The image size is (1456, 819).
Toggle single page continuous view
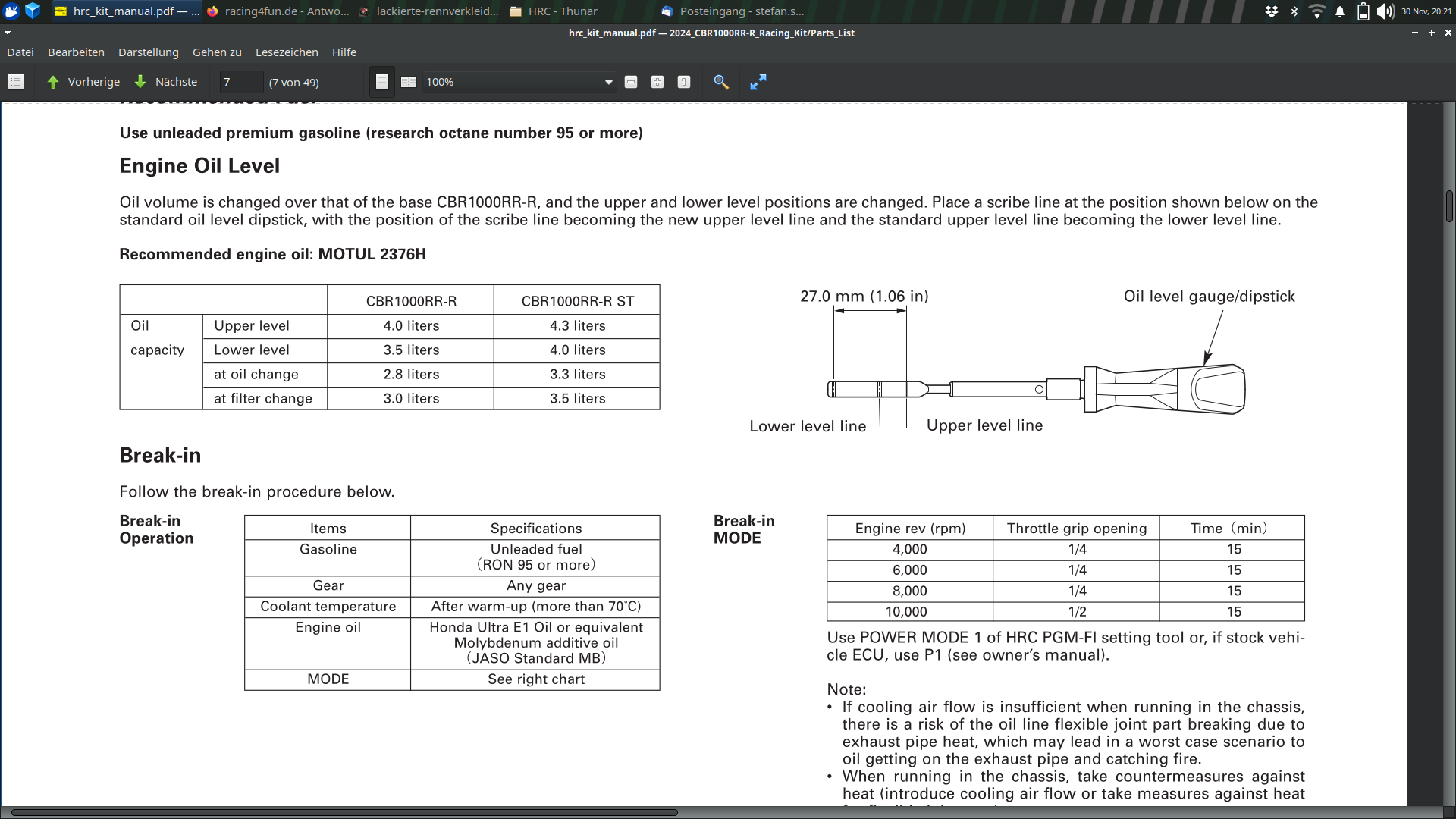click(382, 82)
